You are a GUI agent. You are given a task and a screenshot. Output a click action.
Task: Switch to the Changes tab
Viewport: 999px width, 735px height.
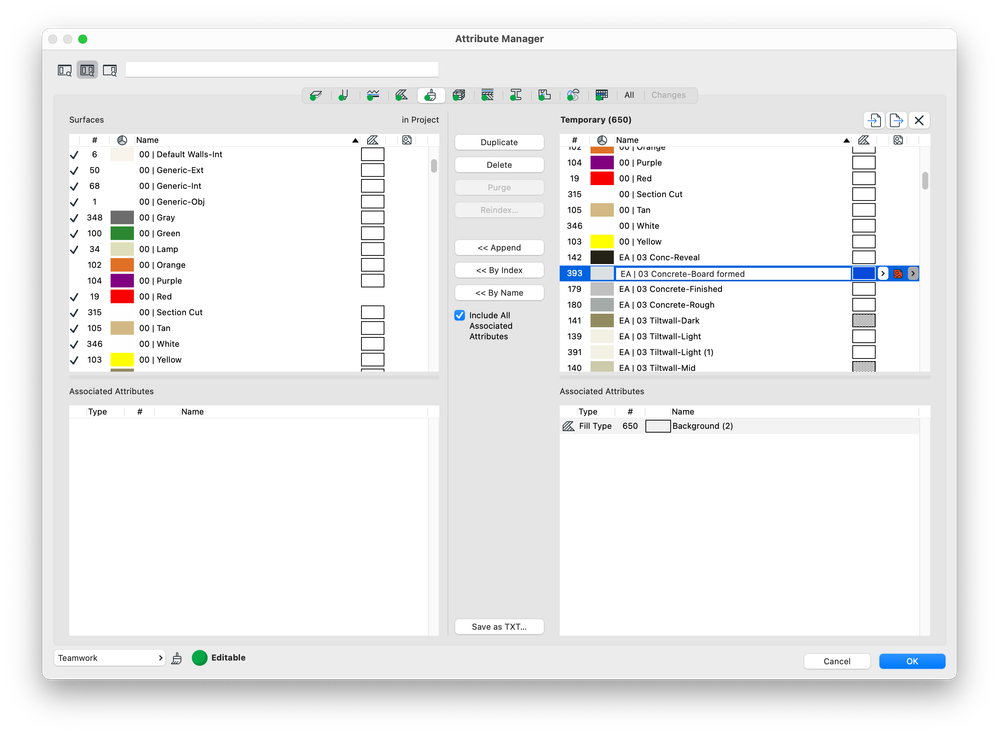pos(670,95)
